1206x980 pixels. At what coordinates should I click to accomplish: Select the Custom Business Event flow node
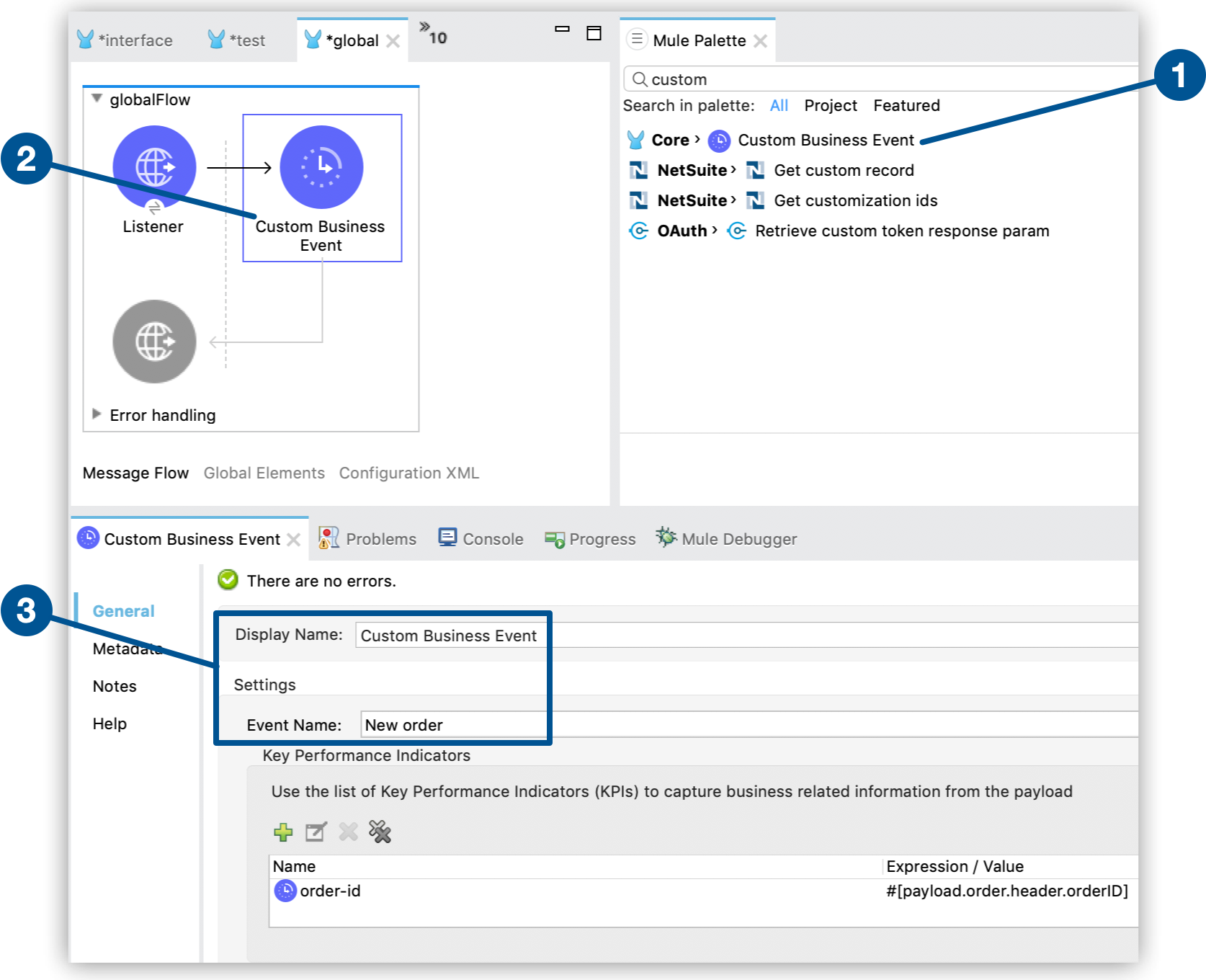(321, 168)
